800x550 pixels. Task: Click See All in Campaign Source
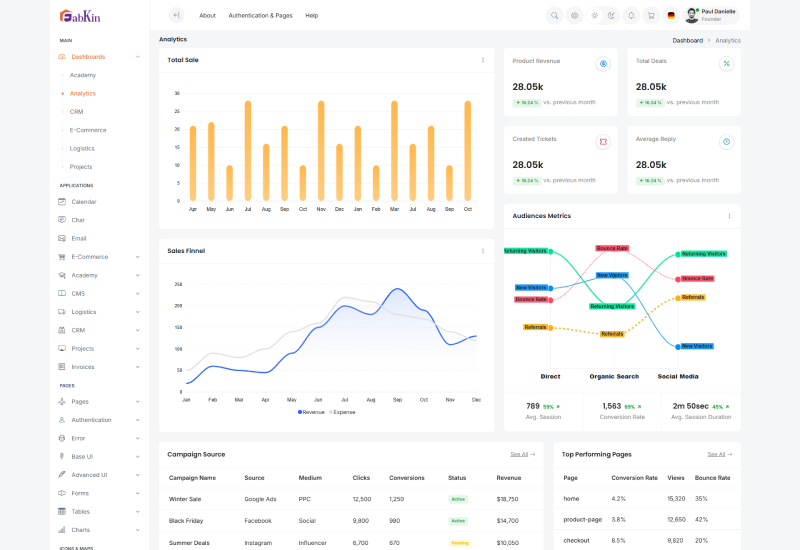[522, 454]
